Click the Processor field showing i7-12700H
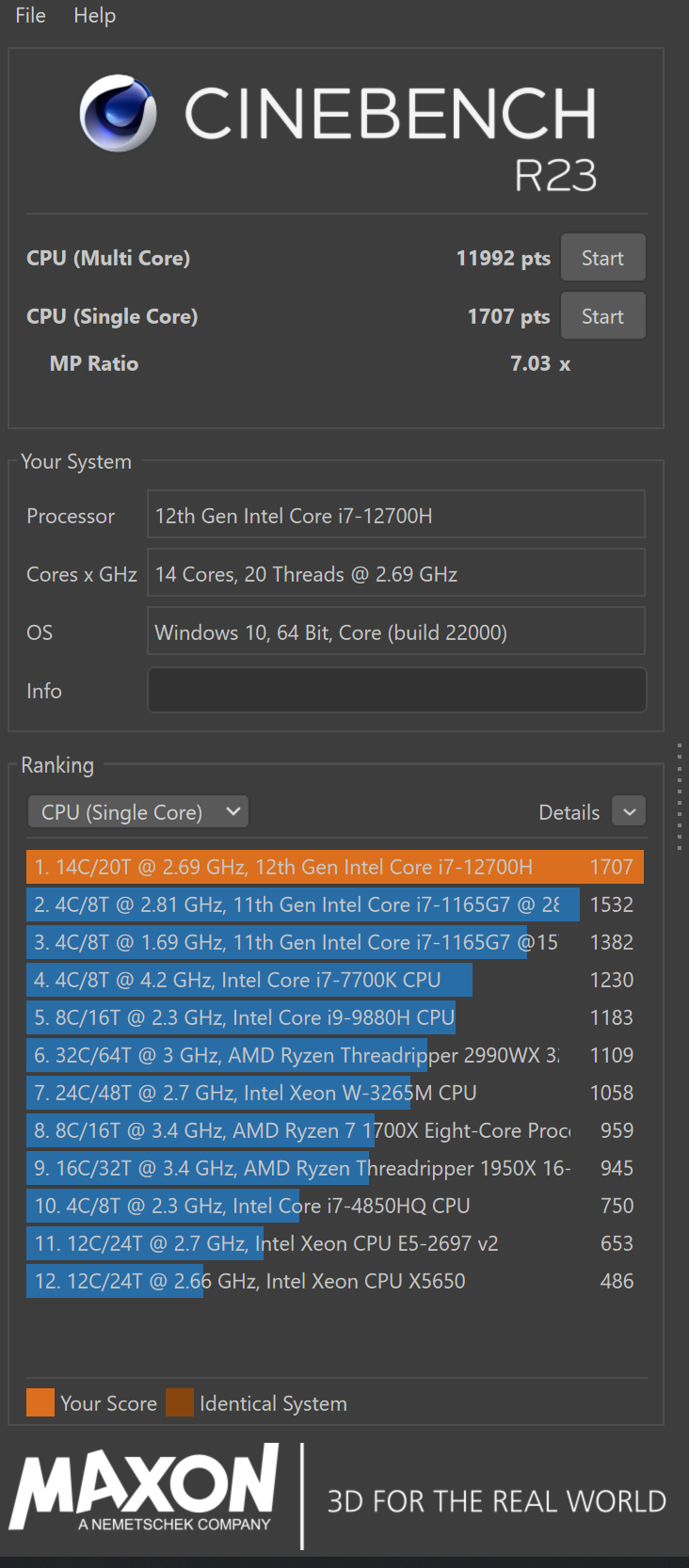Viewport: 689px width, 1568px height. click(396, 515)
